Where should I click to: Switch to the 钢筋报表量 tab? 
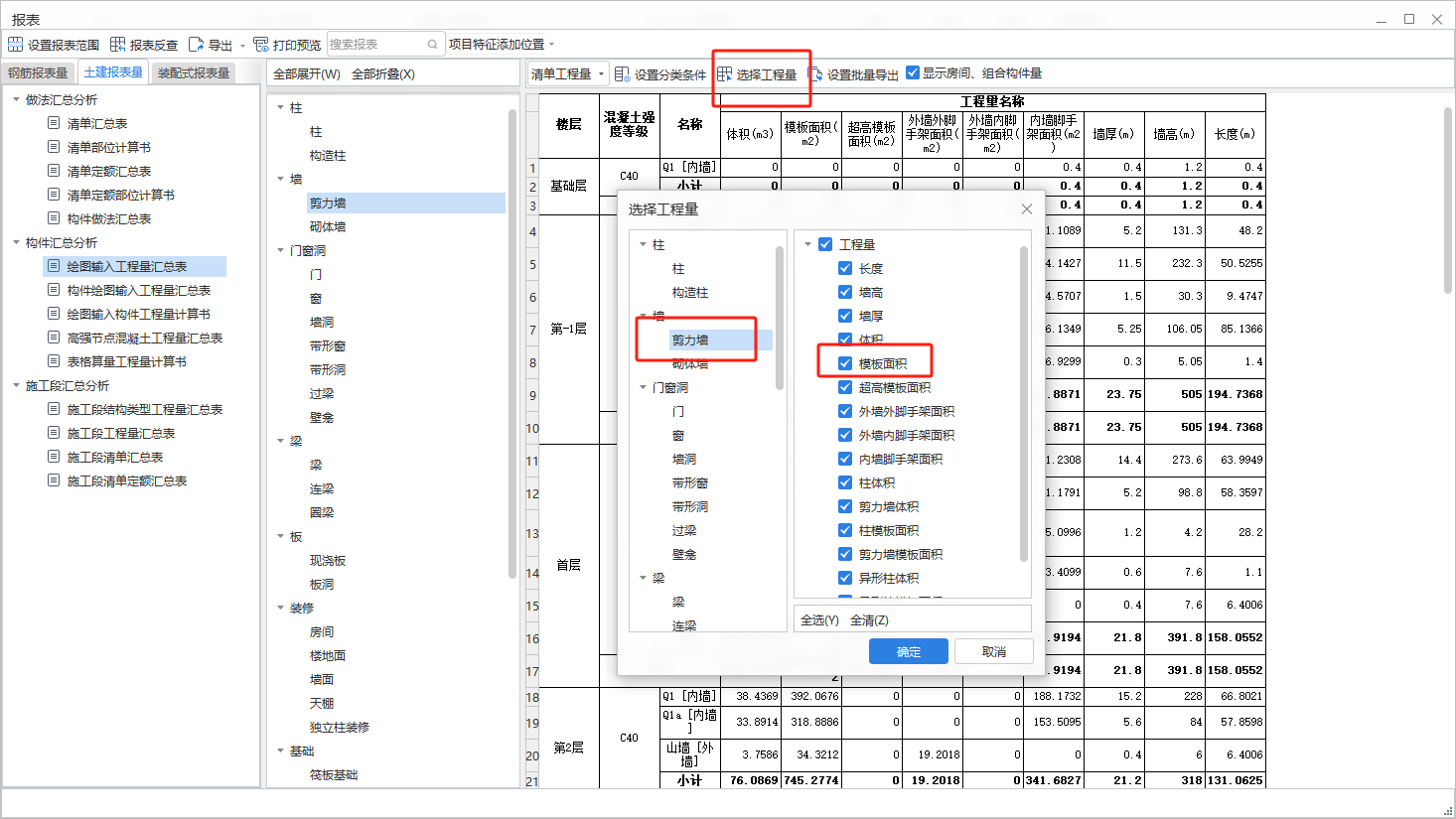(38, 72)
